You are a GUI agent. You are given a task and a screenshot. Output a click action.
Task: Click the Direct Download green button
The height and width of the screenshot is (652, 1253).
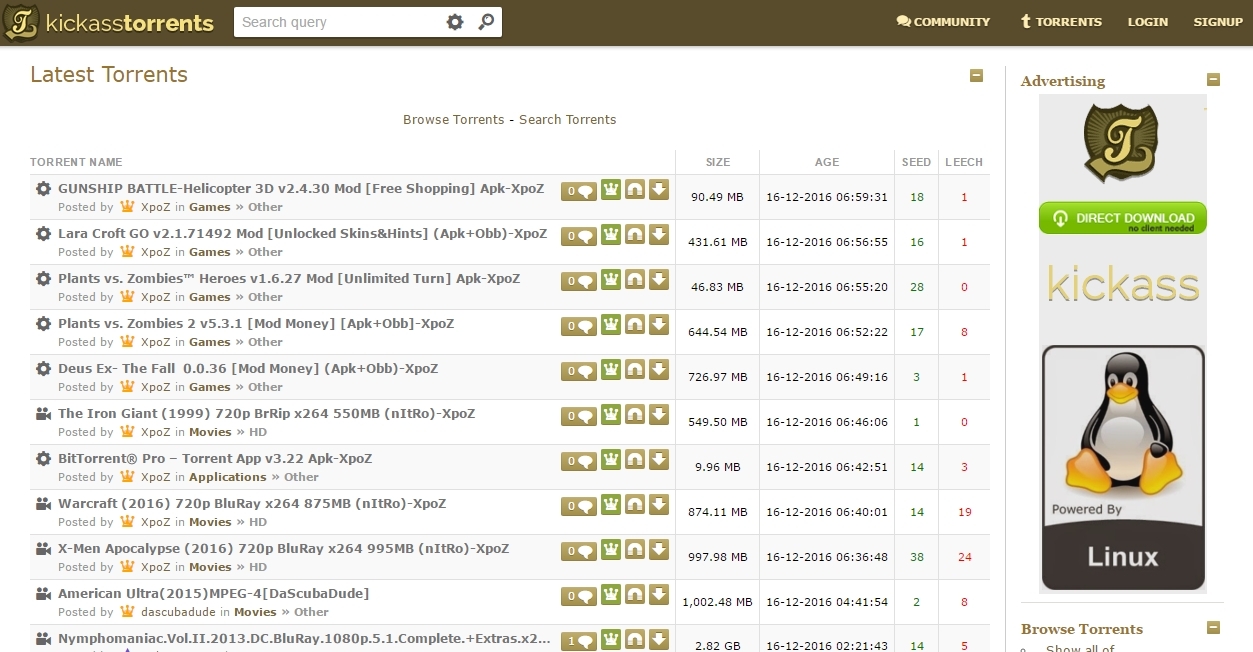click(x=1123, y=218)
